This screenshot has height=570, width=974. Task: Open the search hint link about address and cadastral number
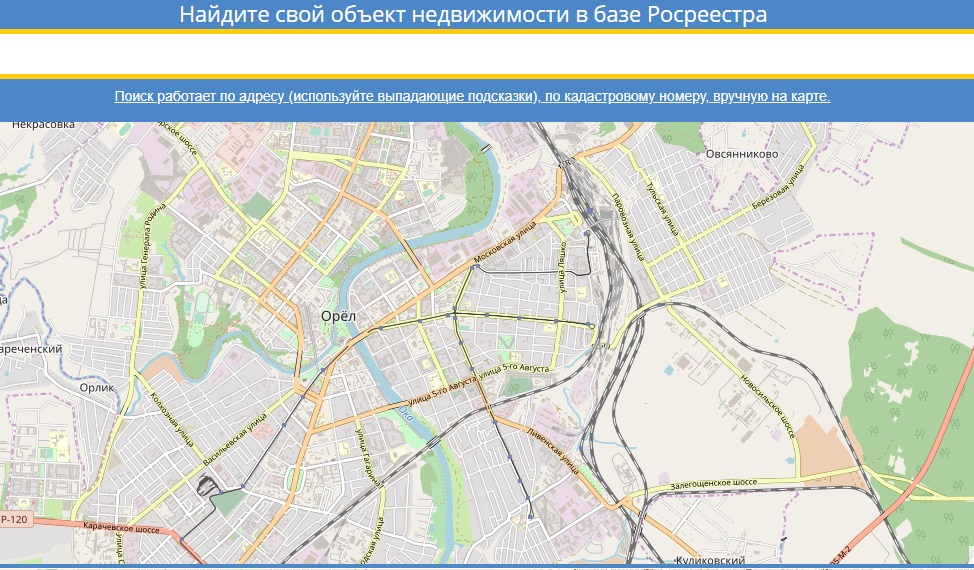coord(472,97)
